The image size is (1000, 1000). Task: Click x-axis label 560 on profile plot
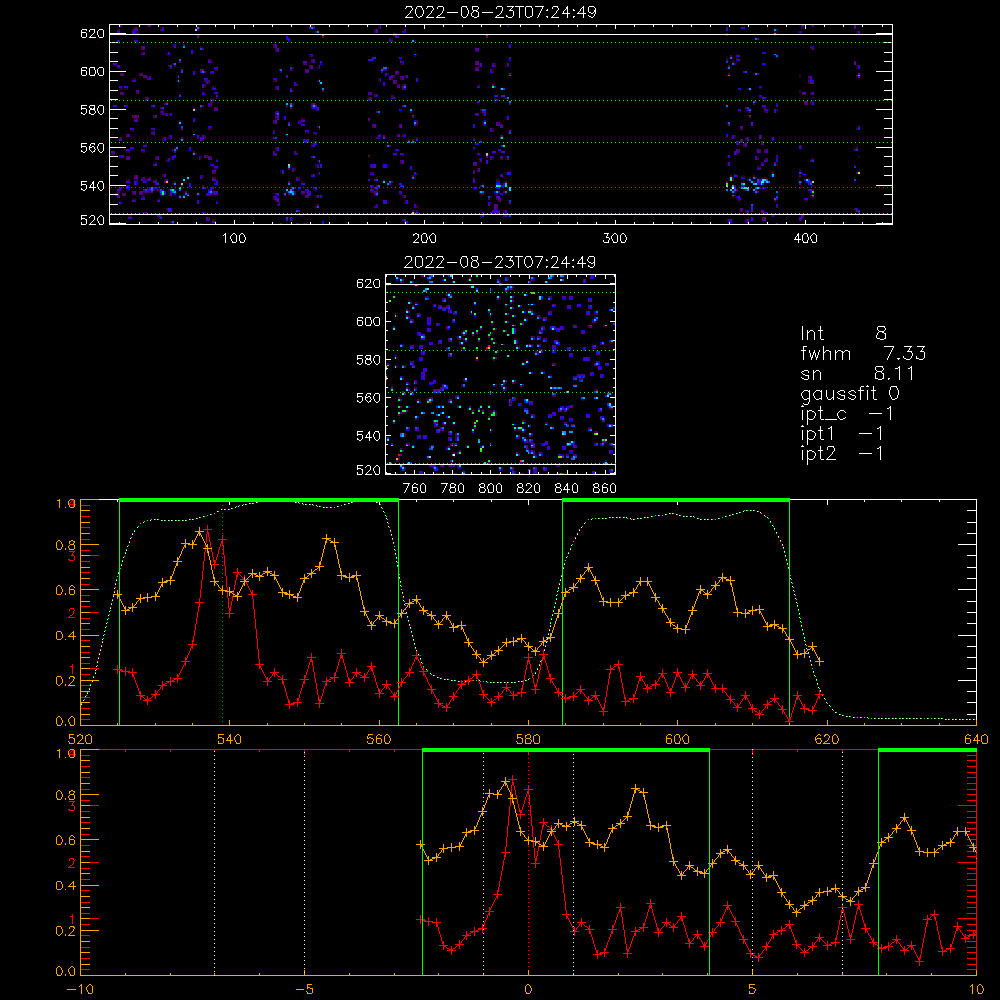[x=379, y=739]
